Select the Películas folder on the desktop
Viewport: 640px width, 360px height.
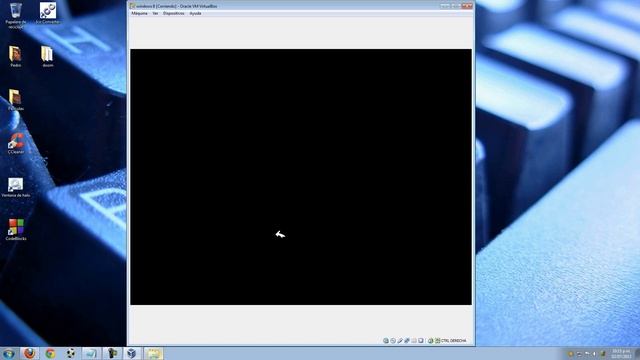[16, 100]
